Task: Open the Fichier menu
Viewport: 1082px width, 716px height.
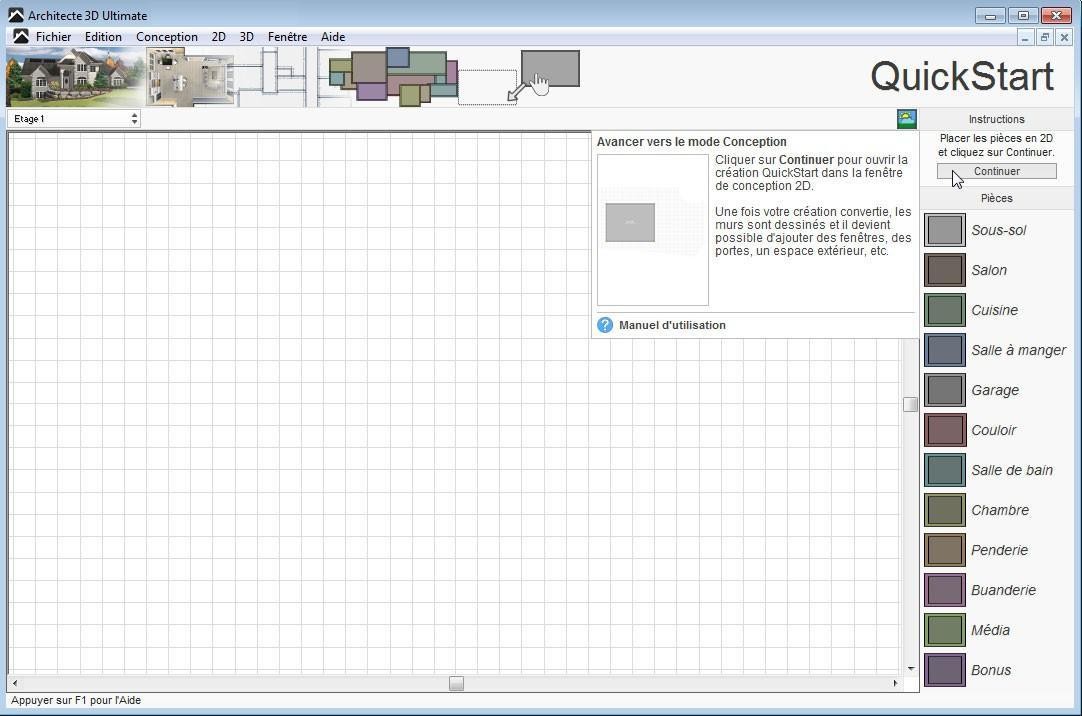Action: point(54,37)
